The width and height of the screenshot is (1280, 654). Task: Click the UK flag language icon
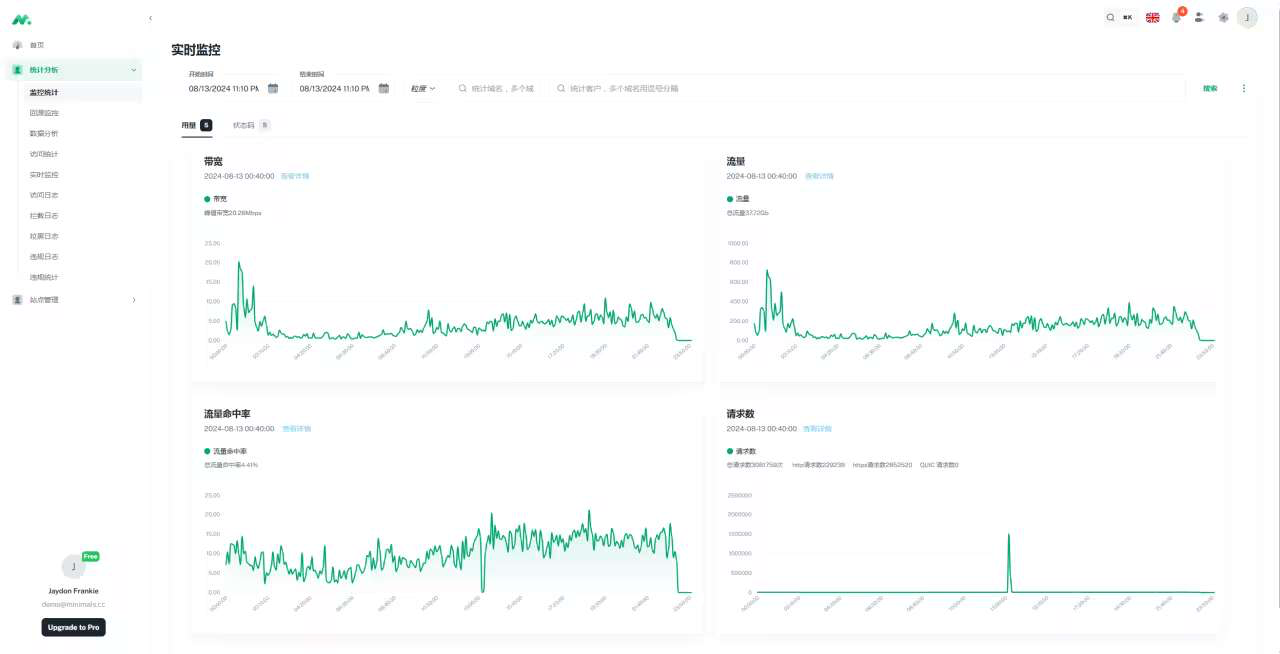1152,18
